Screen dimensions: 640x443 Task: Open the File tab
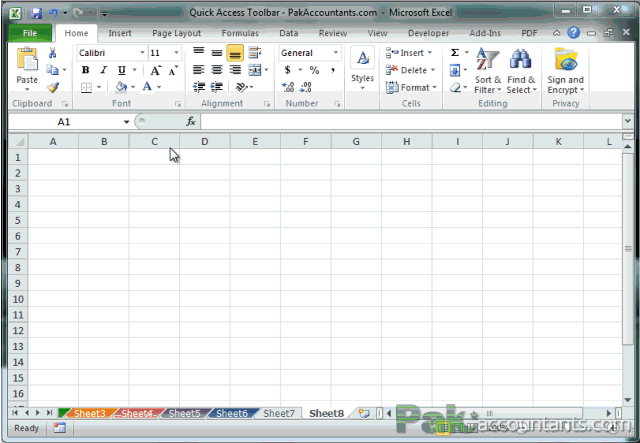[30, 33]
